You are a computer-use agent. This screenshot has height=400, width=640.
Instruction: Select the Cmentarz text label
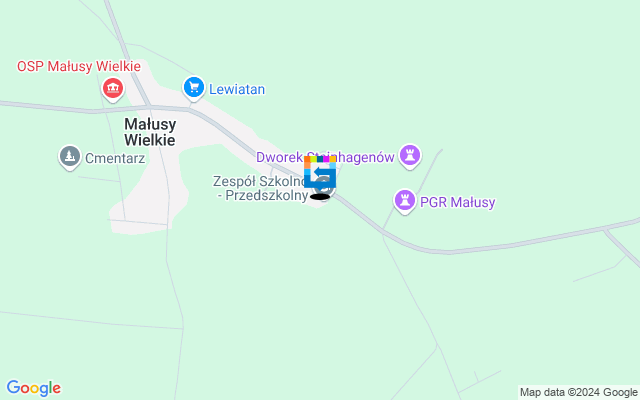tap(115, 158)
